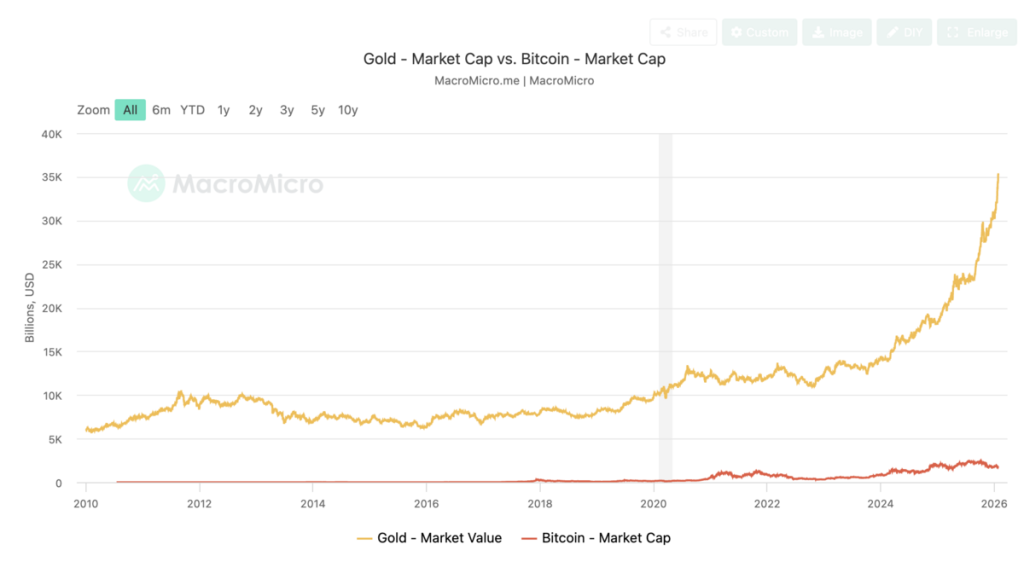
Task: Switch chart range to 10y
Action: pos(347,110)
